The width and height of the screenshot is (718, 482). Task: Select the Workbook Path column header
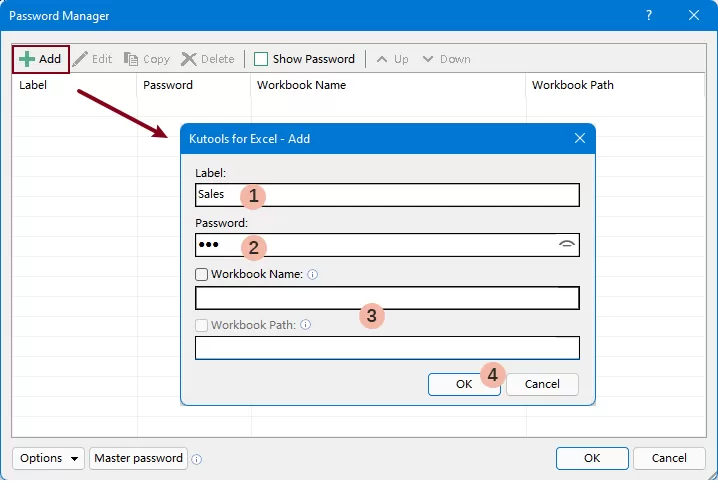[x=616, y=85]
